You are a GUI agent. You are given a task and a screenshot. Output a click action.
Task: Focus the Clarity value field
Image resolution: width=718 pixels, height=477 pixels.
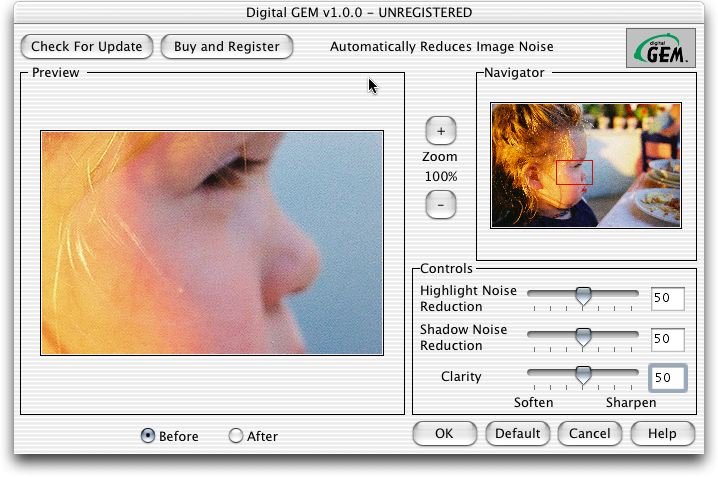(668, 378)
